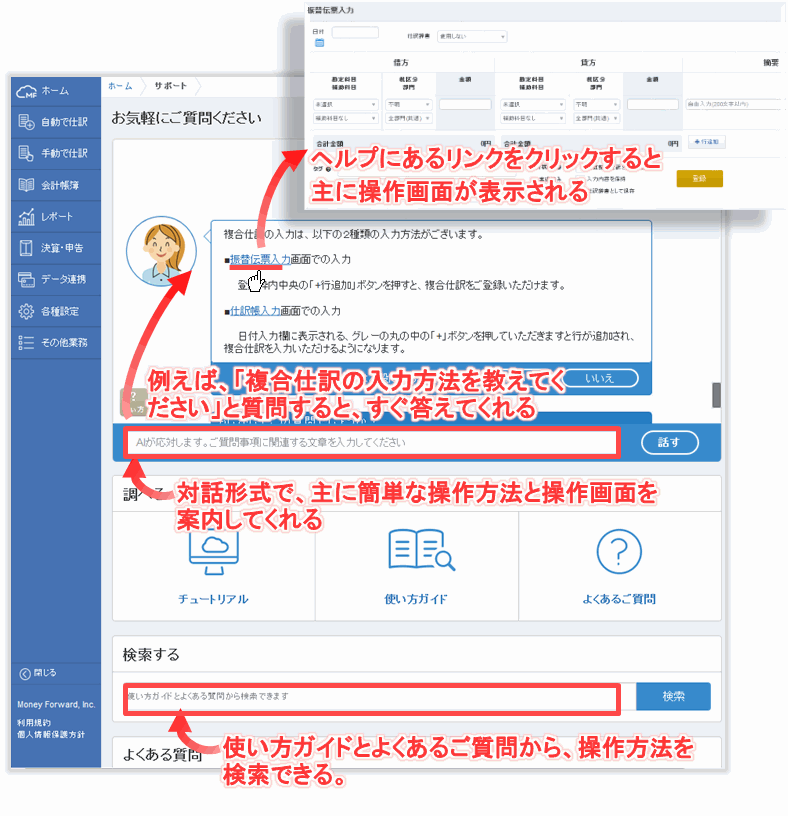Open 貸方 全部門(共通) dropdown
Screen dimensions: 788x816
tap(596, 119)
